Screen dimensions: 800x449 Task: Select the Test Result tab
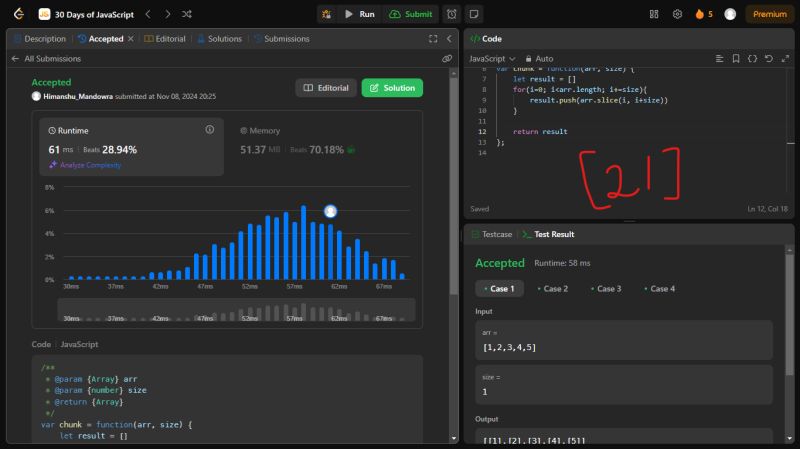coord(548,234)
